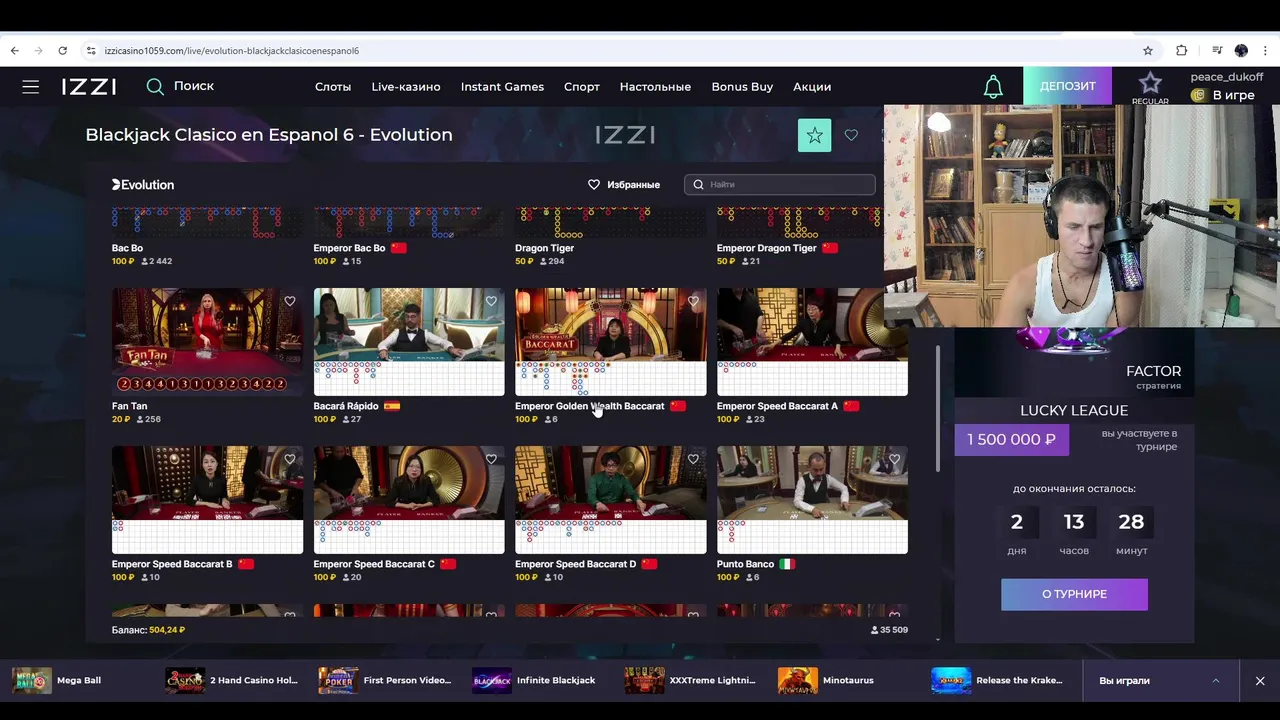Image resolution: width=1280 pixels, height=720 pixels.
Task: Favorite the Bacará Rápido table heart
Action: click(491, 301)
